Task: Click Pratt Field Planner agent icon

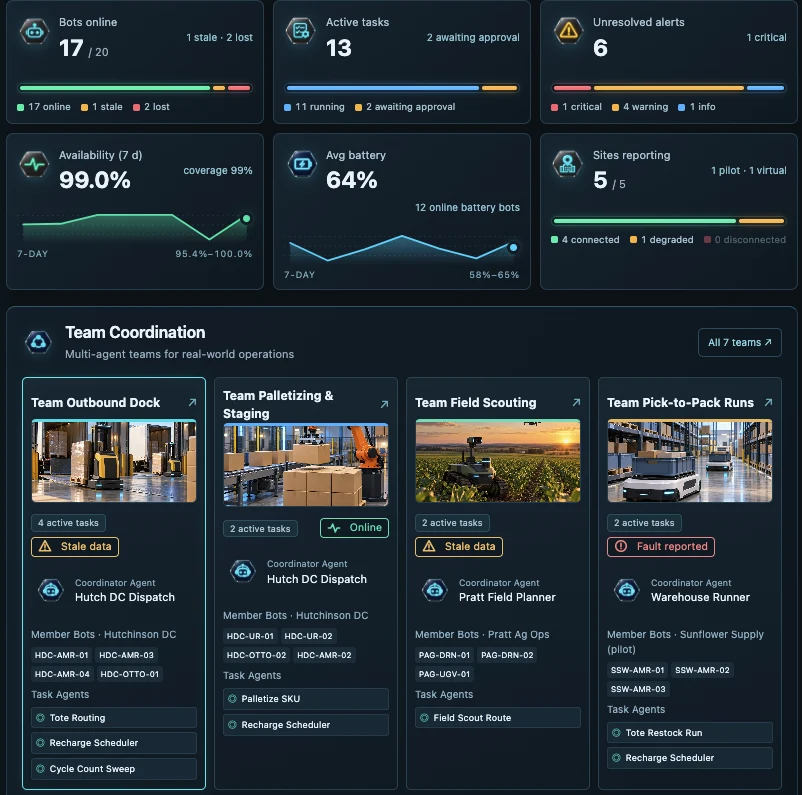Action: tap(435, 590)
